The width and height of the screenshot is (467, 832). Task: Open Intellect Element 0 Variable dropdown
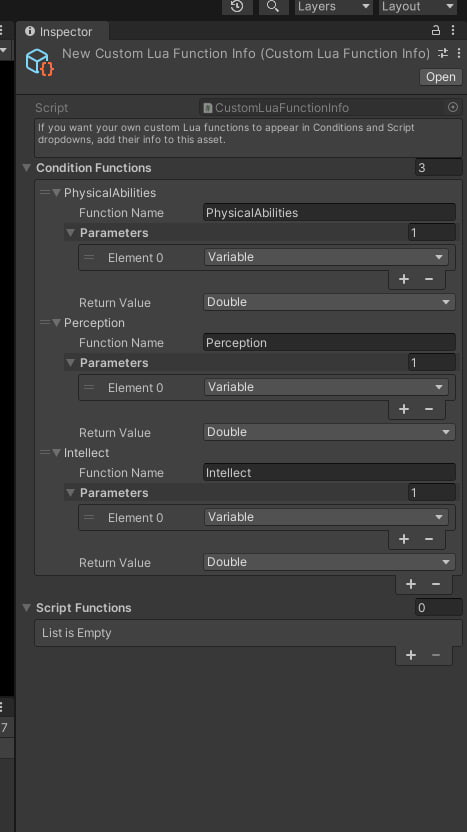(326, 517)
